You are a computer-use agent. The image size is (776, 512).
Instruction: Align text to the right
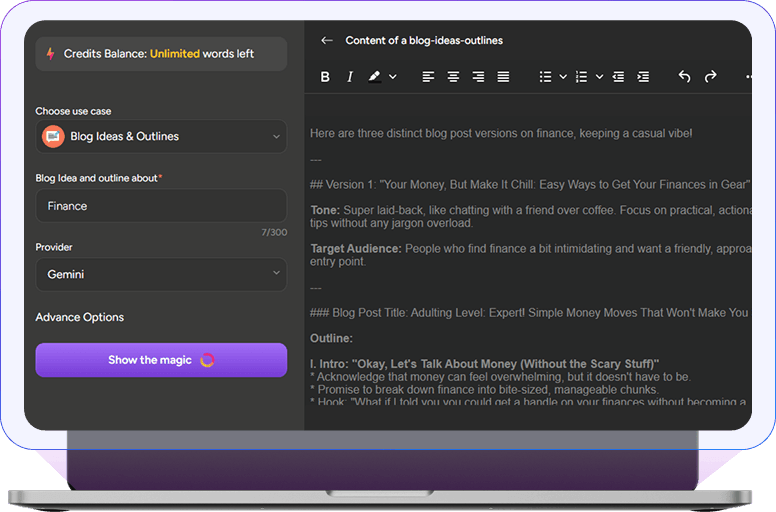click(x=478, y=77)
